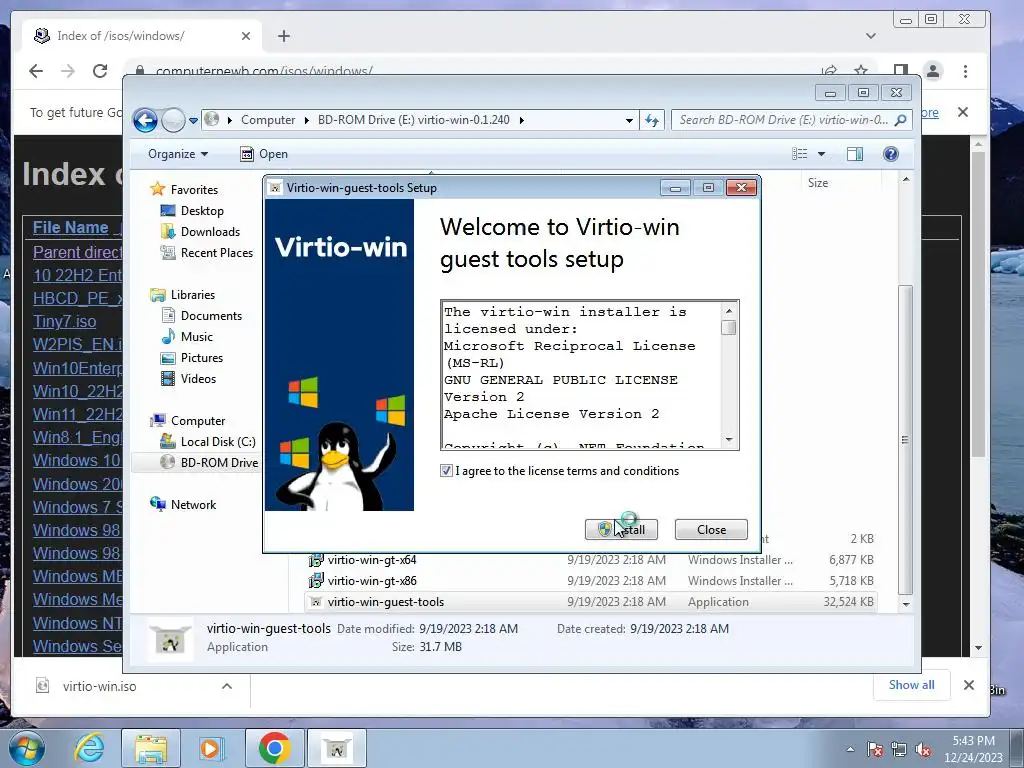Close the Index of /isos/windows/ tab
1024x768 pixels.
(x=246, y=36)
